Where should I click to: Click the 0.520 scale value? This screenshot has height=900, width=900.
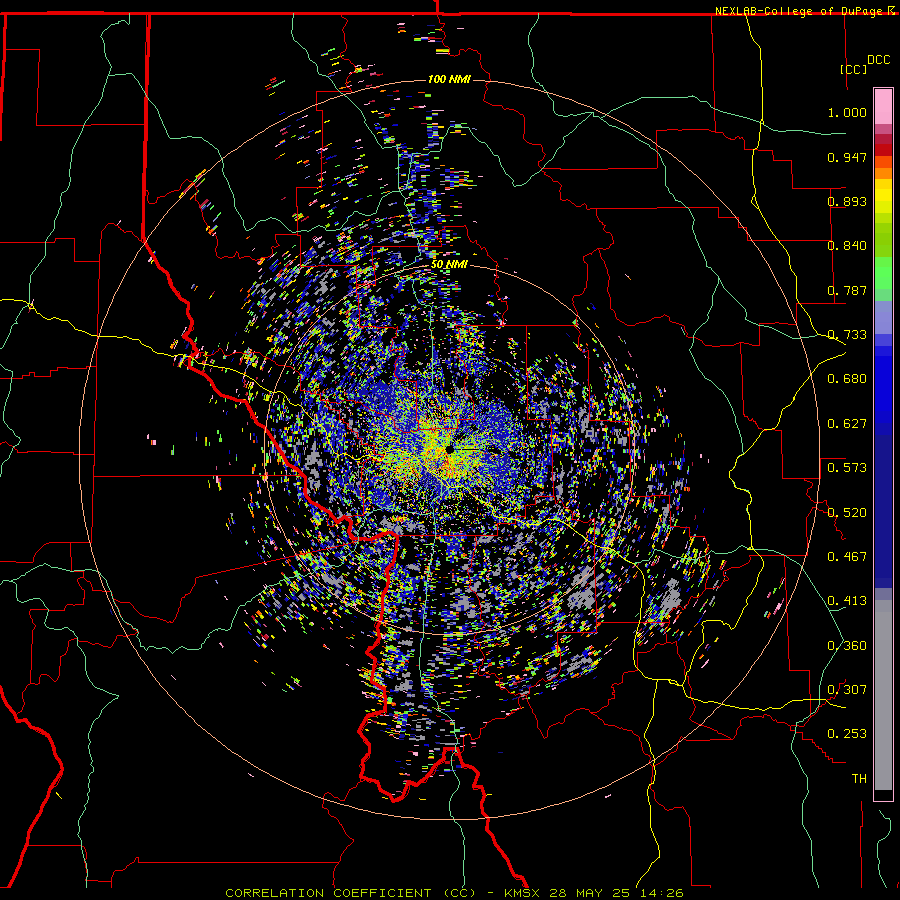tap(847, 513)
